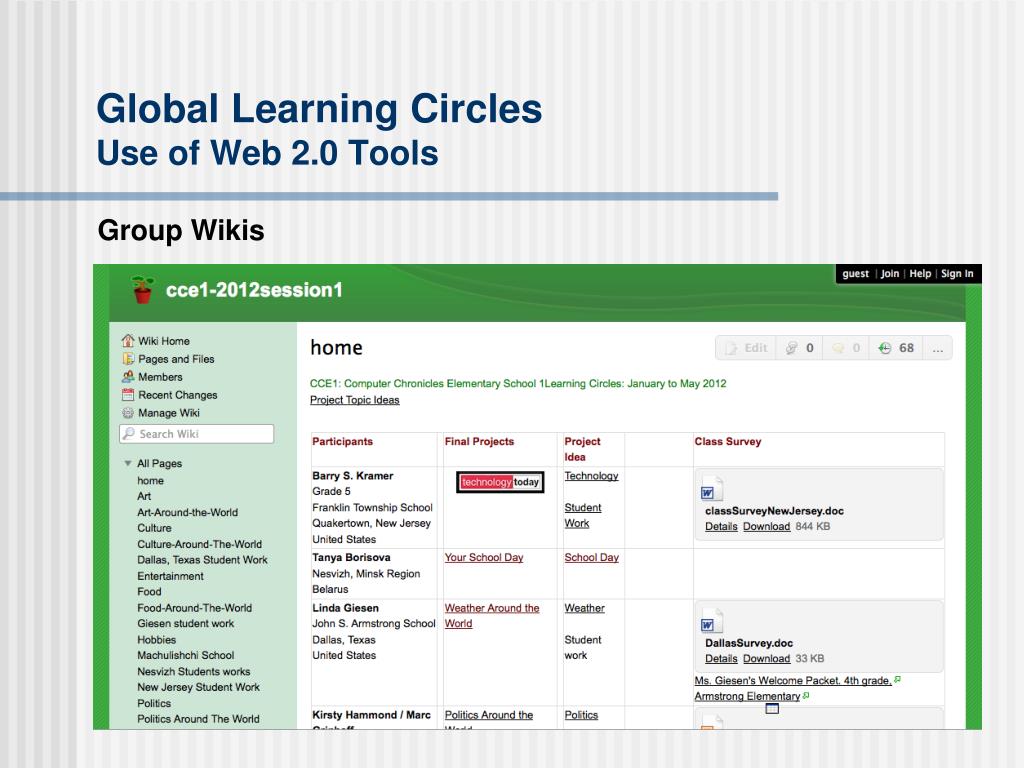Image resolution: width=1024 pixels, height=768 pixels.
Task: Click the Edit page button
Action: pyautogui.click(x=746, y=348)
